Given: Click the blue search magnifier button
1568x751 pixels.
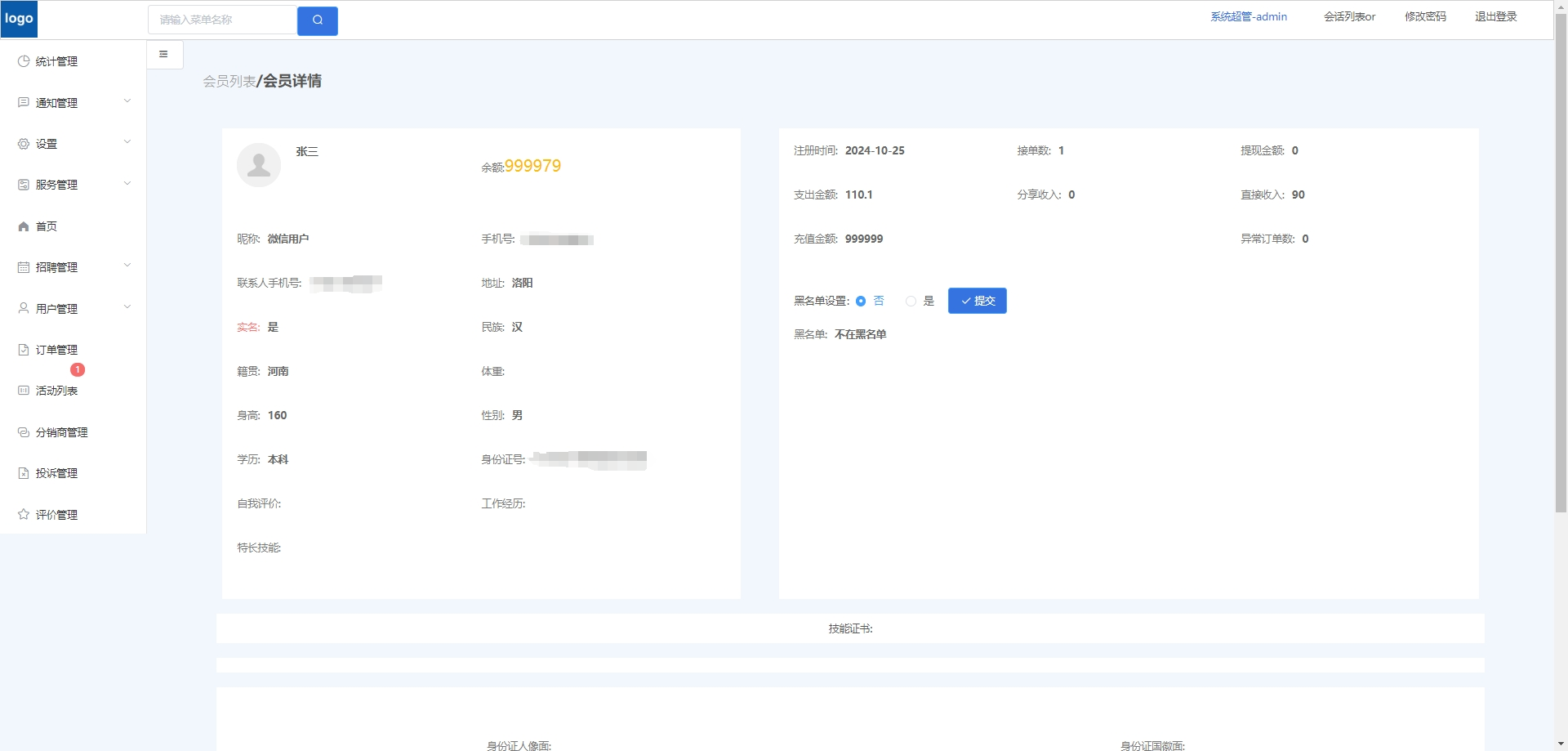Looking at the screenshot, I should 318,20.
